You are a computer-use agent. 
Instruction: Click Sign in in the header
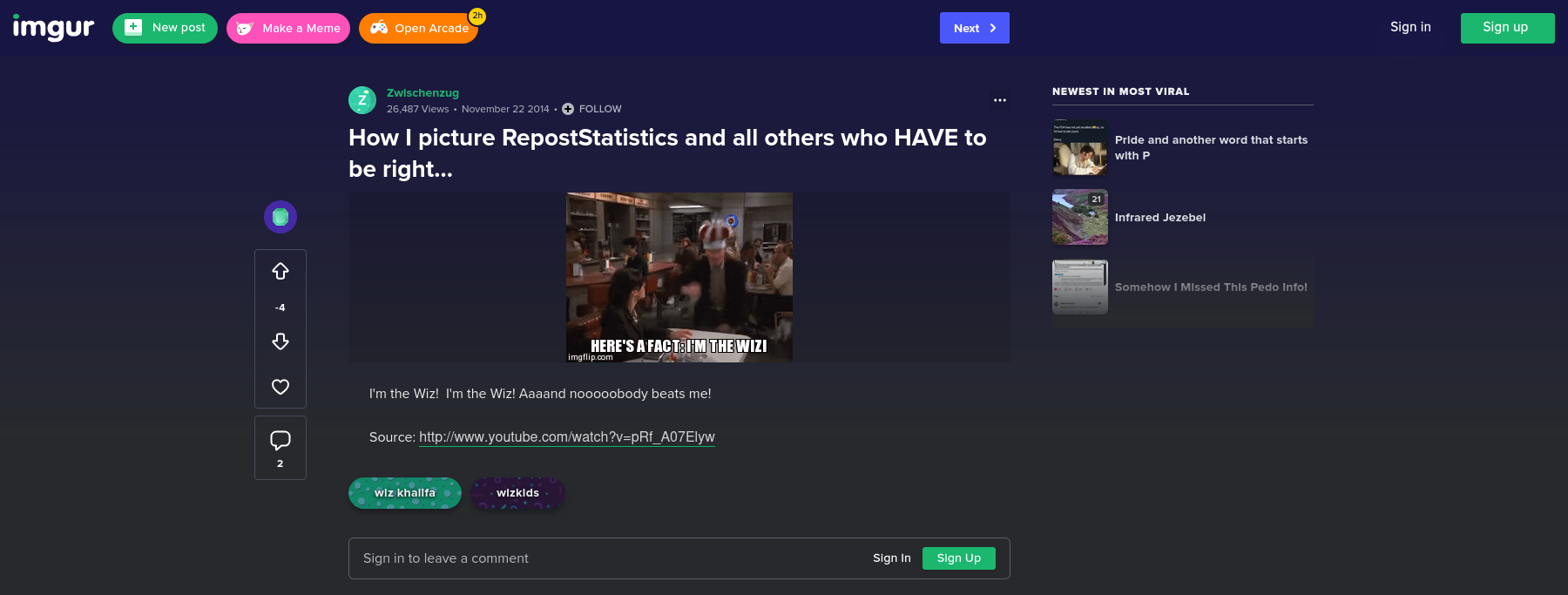pyautogui.click(x=1410, y=27)
